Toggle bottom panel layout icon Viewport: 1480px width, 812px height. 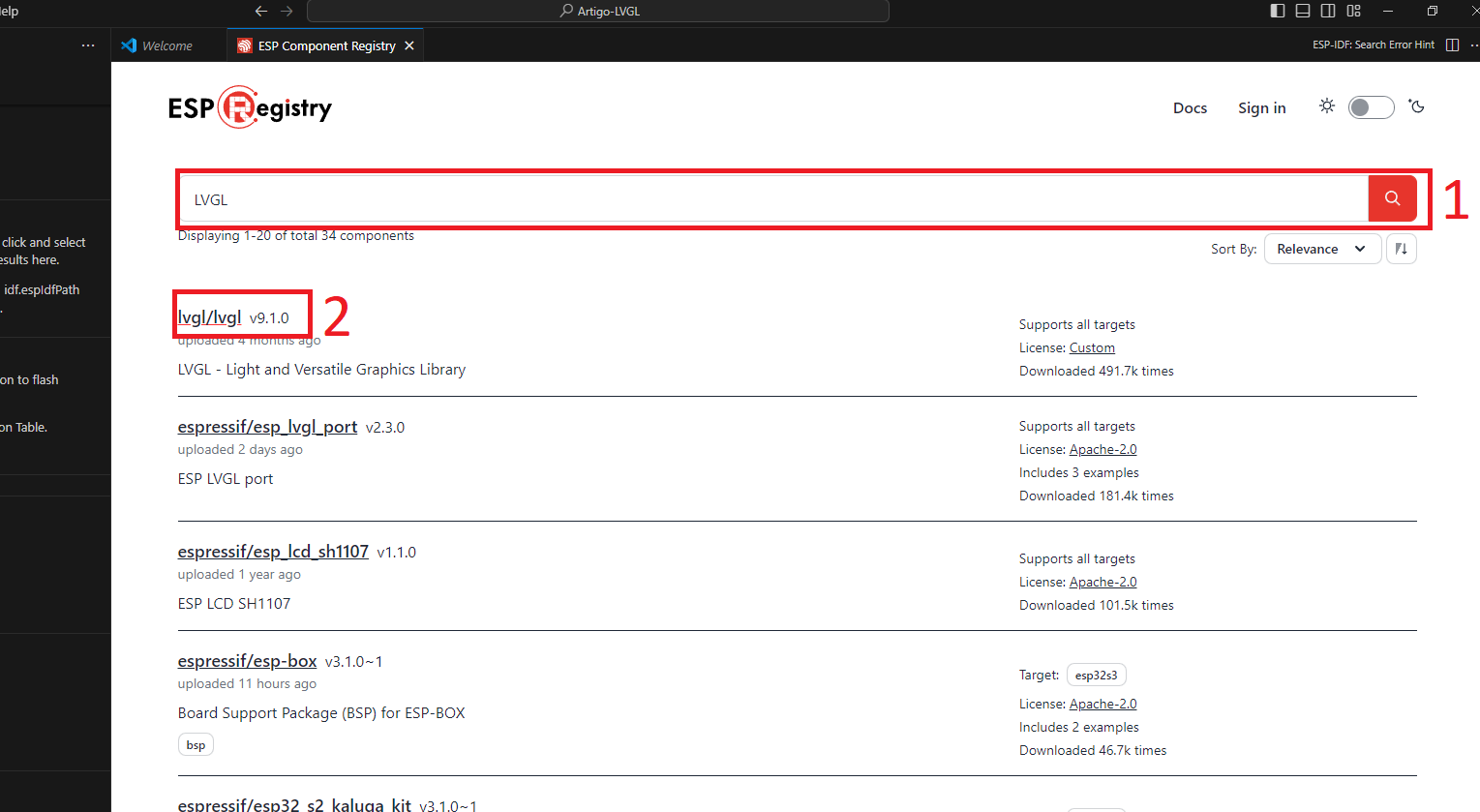pyautogui.click(x=1303, y=11)
